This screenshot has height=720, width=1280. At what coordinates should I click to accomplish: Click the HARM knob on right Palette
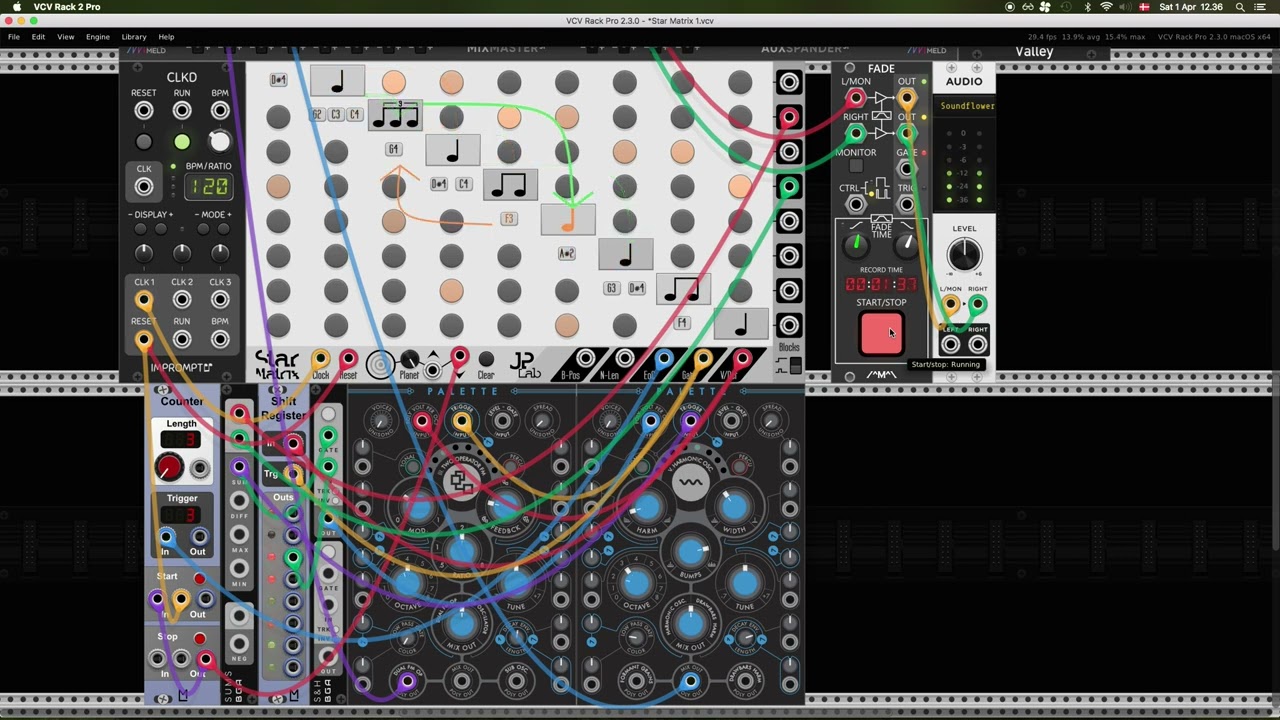click(646, 507)
